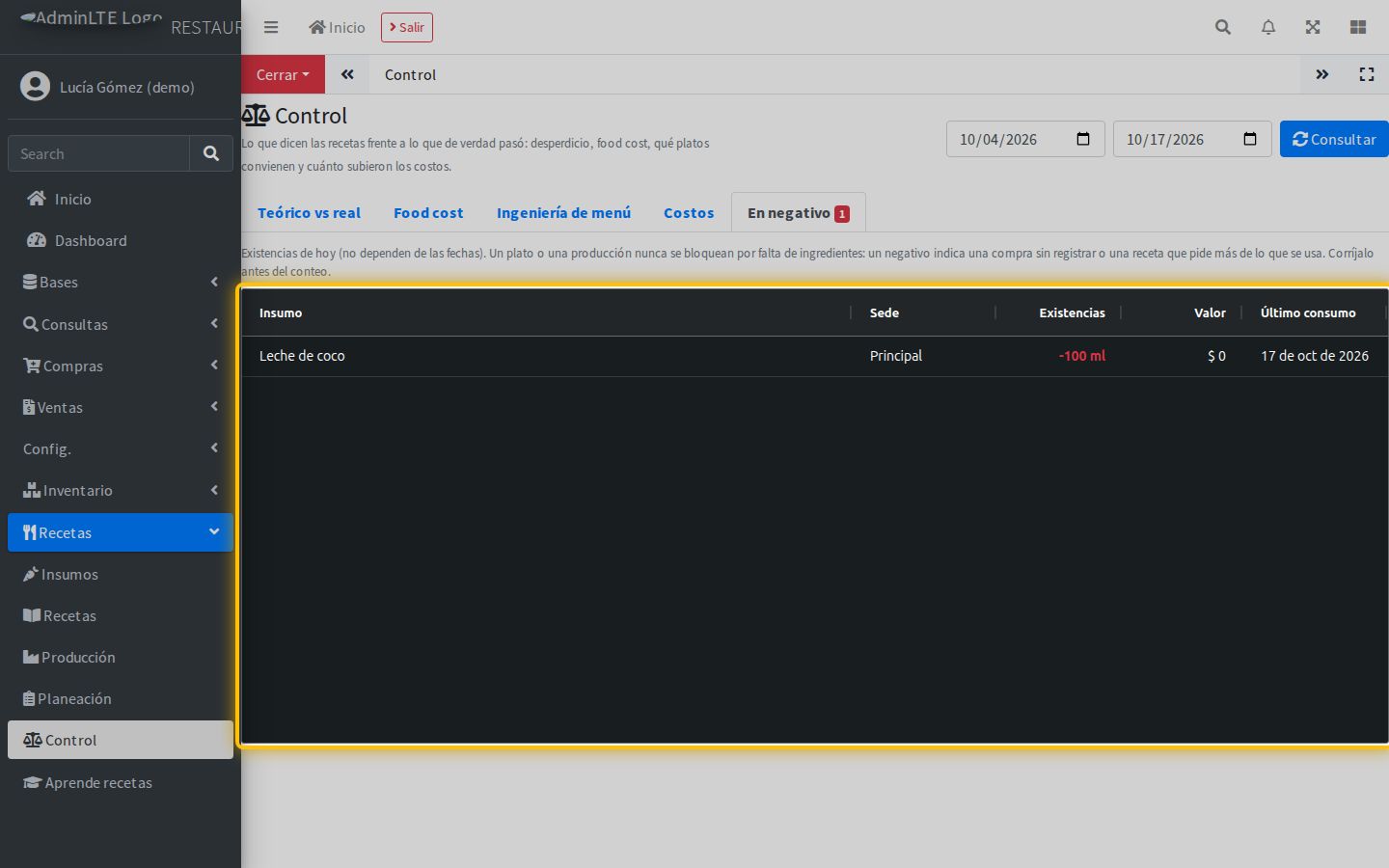
Task: Collapse the Recetas parent menu
Action: click(x=121, y=532)
